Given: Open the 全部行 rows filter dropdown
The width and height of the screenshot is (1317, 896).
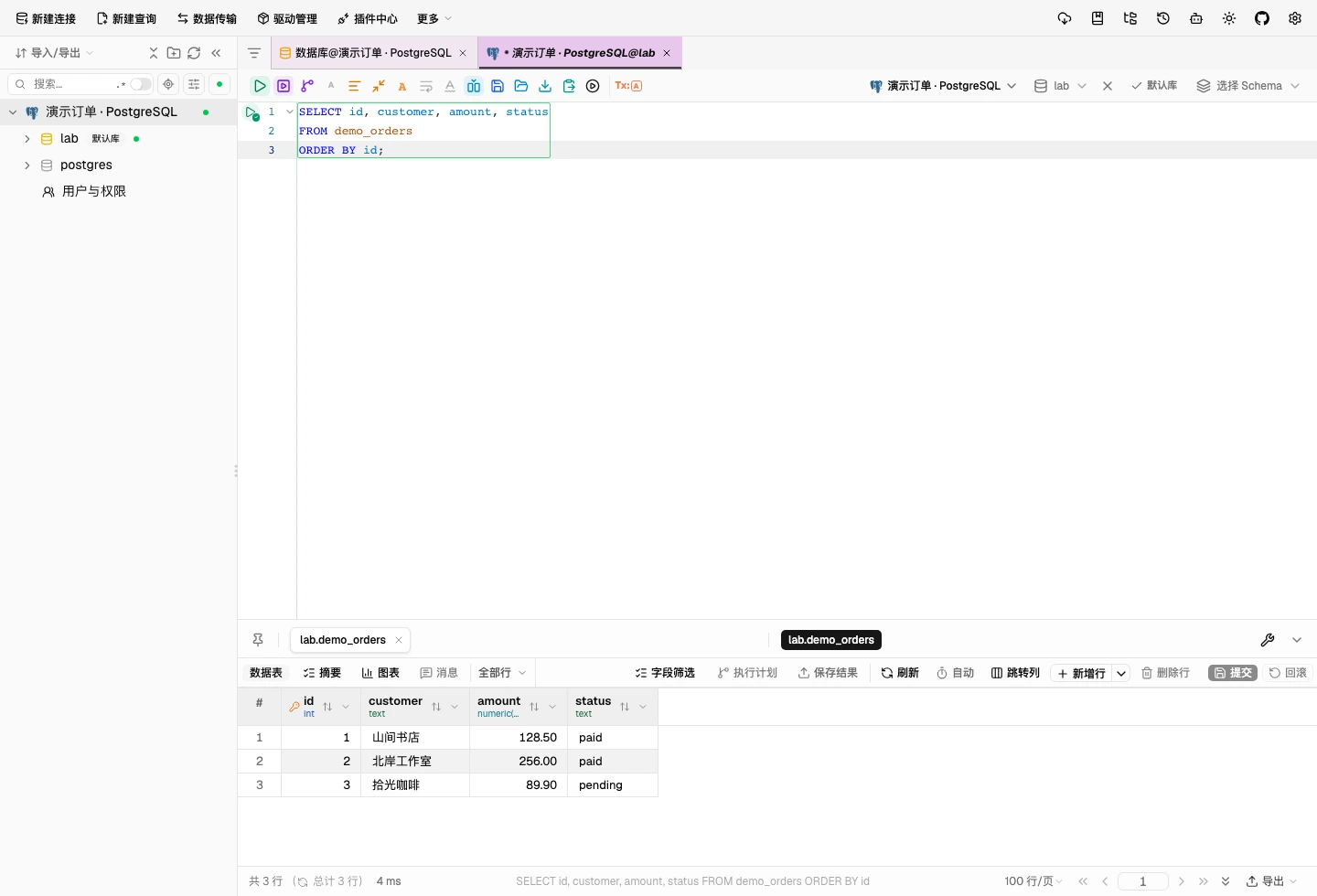Looking at the screenshot, I should [502, 673].
